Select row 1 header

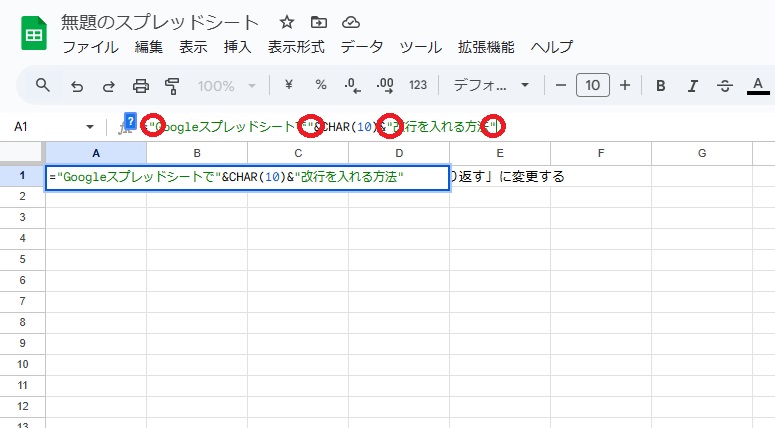coord(22,175)
